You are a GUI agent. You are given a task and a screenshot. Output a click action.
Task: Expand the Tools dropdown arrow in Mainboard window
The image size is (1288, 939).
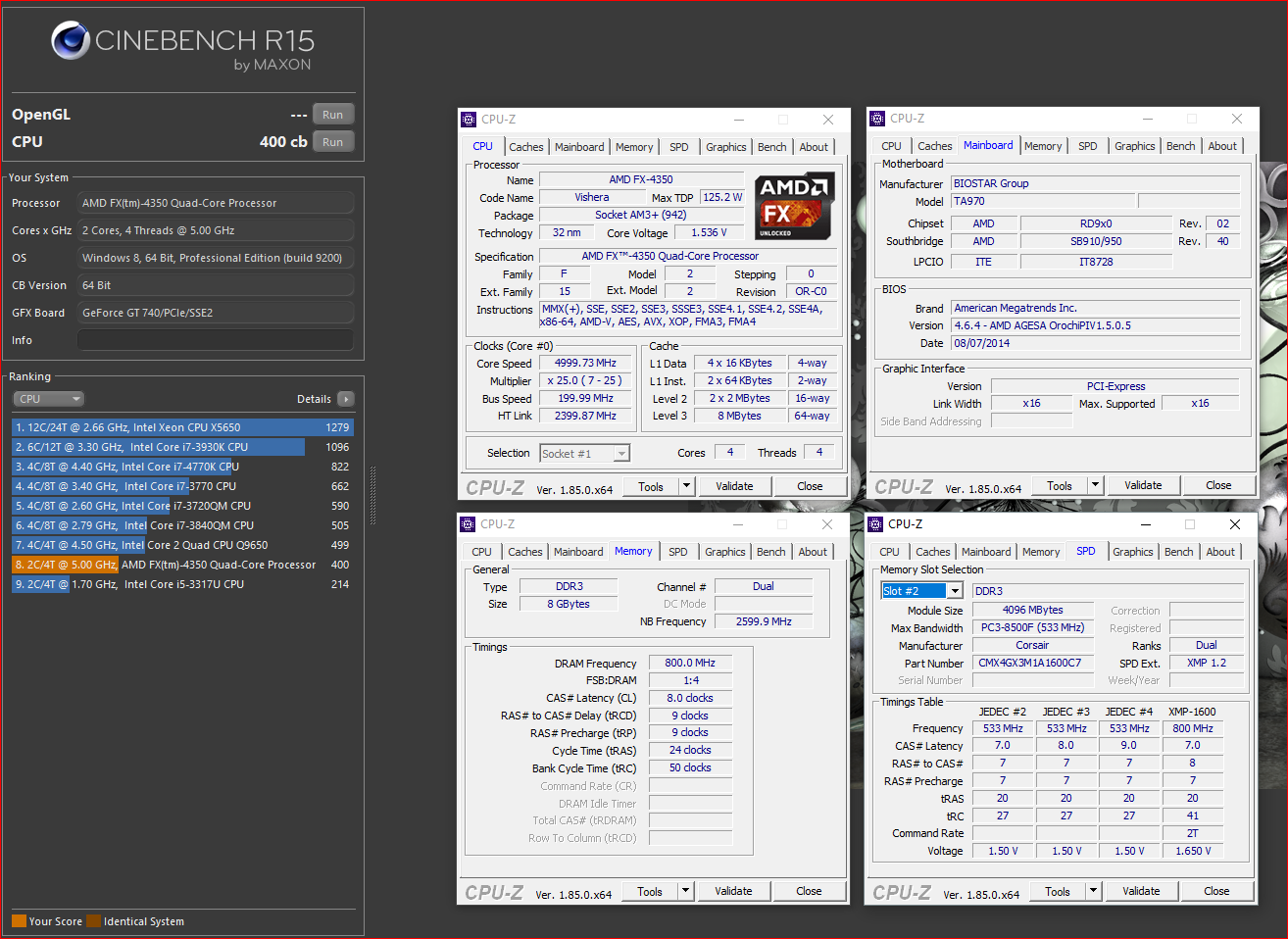[x=1096, y=485]
